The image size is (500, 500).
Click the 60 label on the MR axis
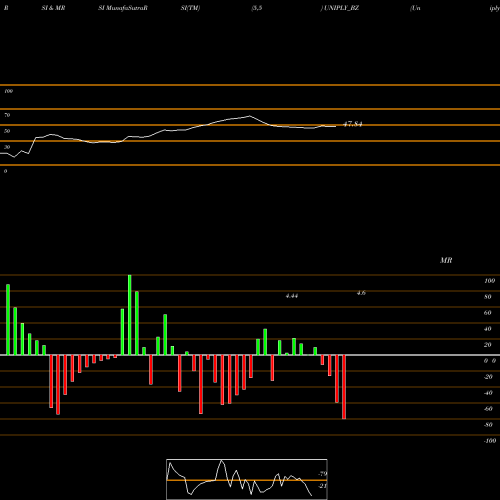click(488, 313)
